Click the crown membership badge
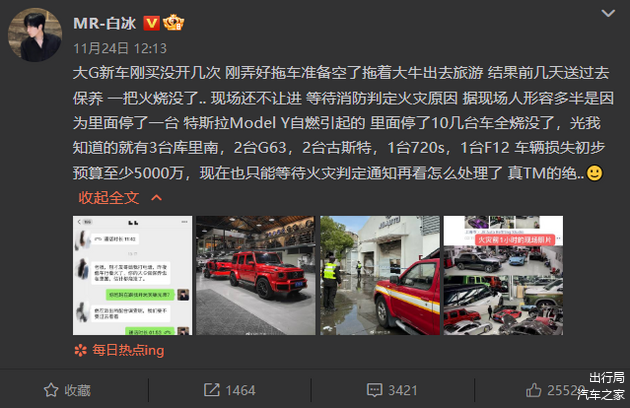Image resolution: width=630 pixels, height=408 pixels. coord(174,23)
